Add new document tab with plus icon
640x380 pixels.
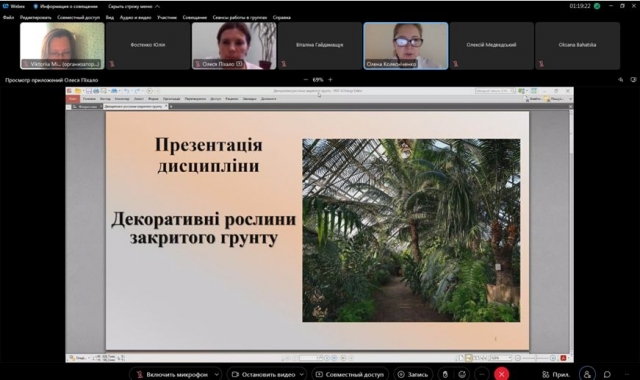point(171,107)
